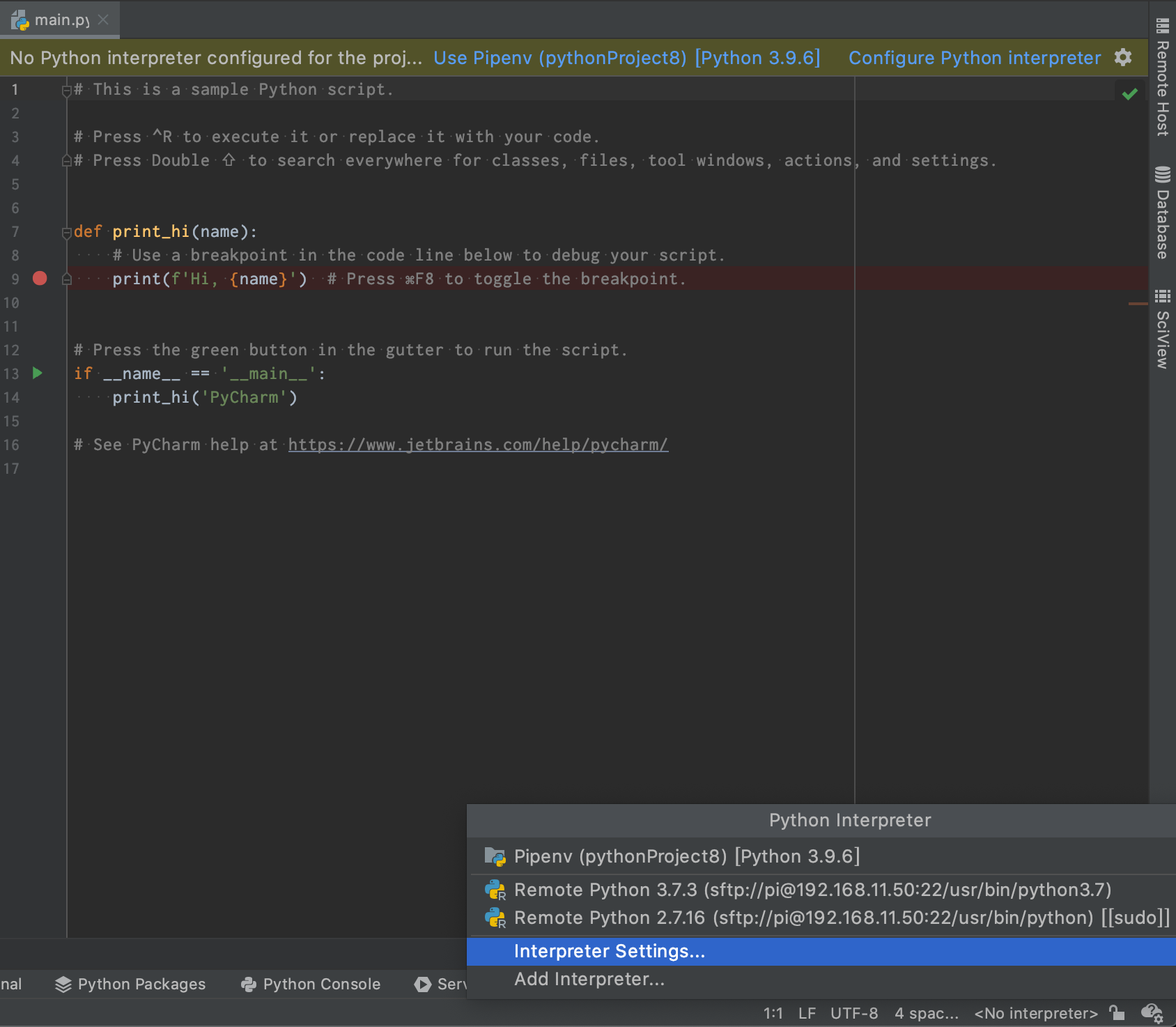The image size is (1176, 1027).
Task: Click the Configure Python interpreter link
Action: point(975,58)
